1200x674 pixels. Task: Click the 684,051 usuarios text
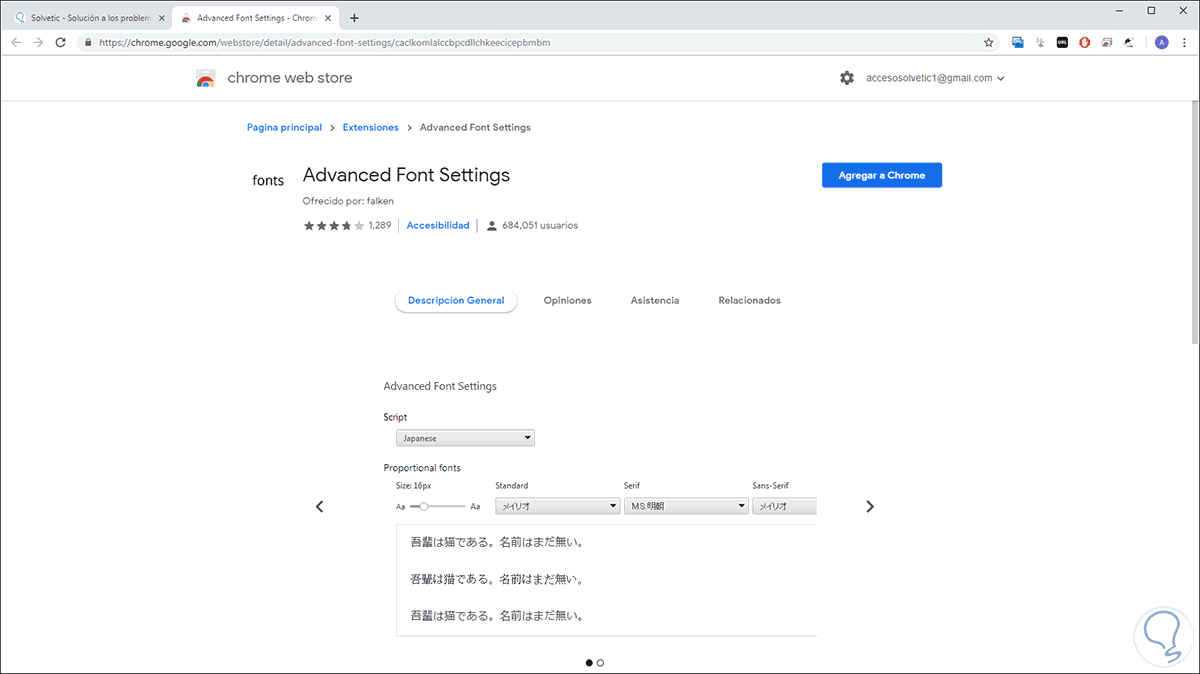pos(539,226)
